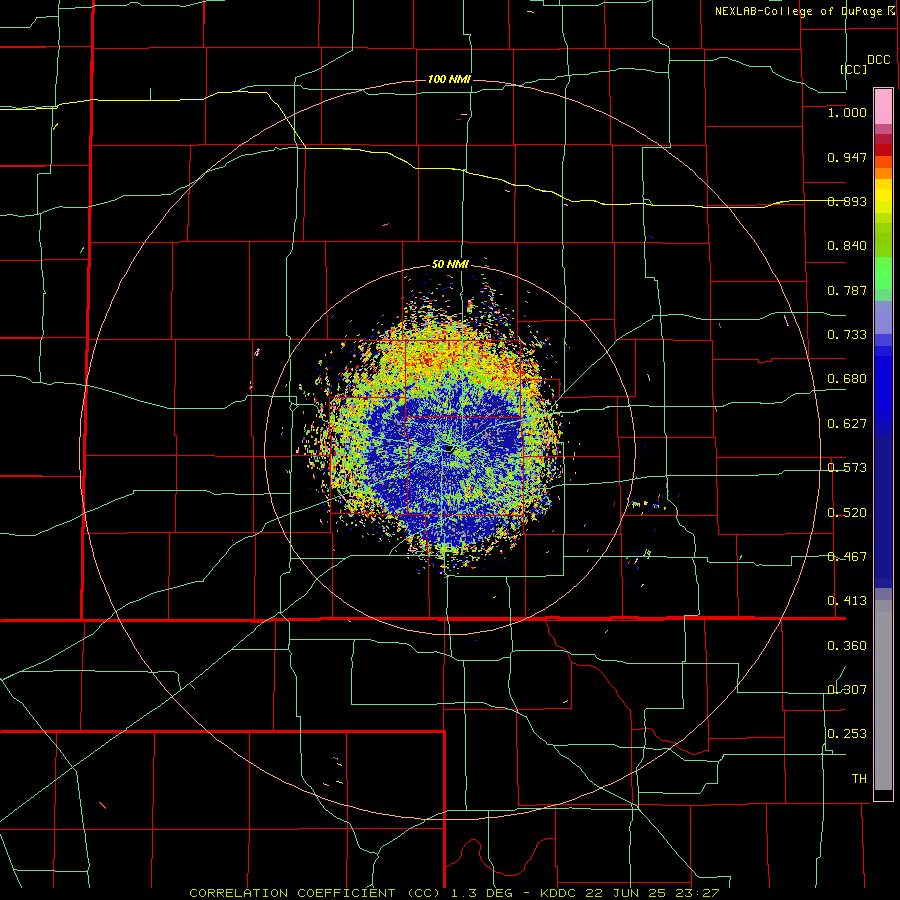Click the 0.787 scale value

click(847, 290)
